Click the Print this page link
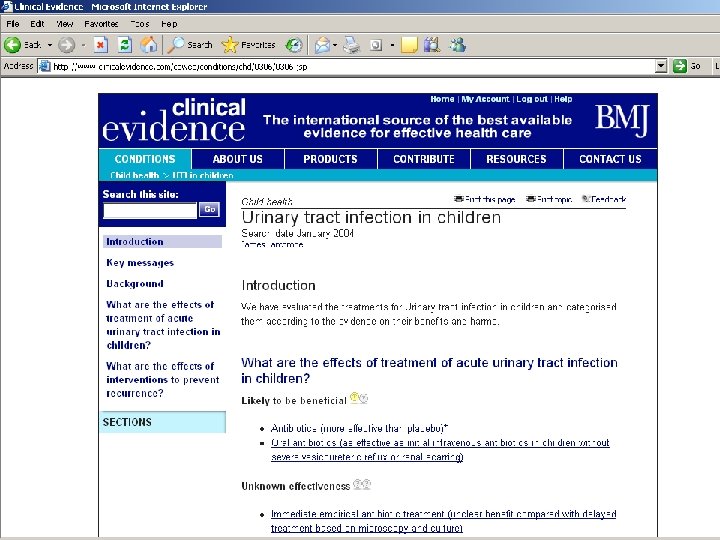This screenshot has height=540, width=720. [x=484, y=199]
